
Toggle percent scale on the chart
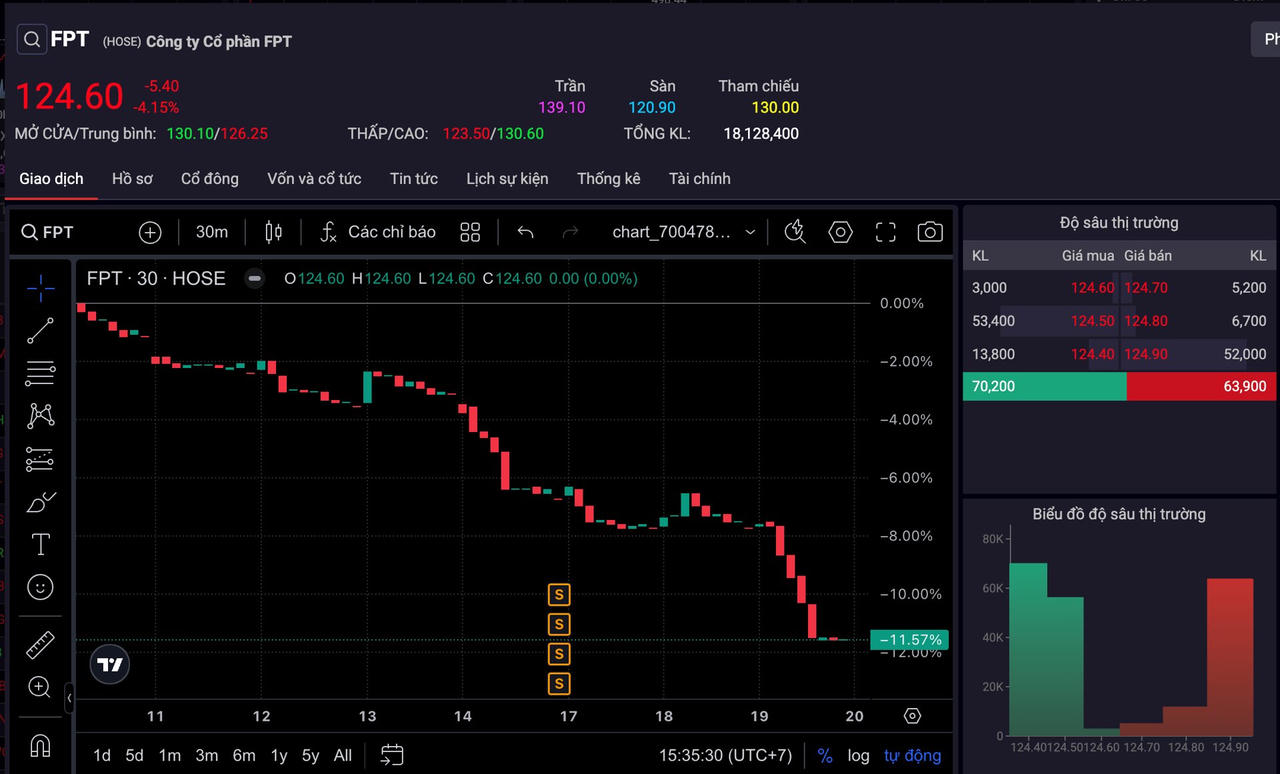(x=825, y=756)
